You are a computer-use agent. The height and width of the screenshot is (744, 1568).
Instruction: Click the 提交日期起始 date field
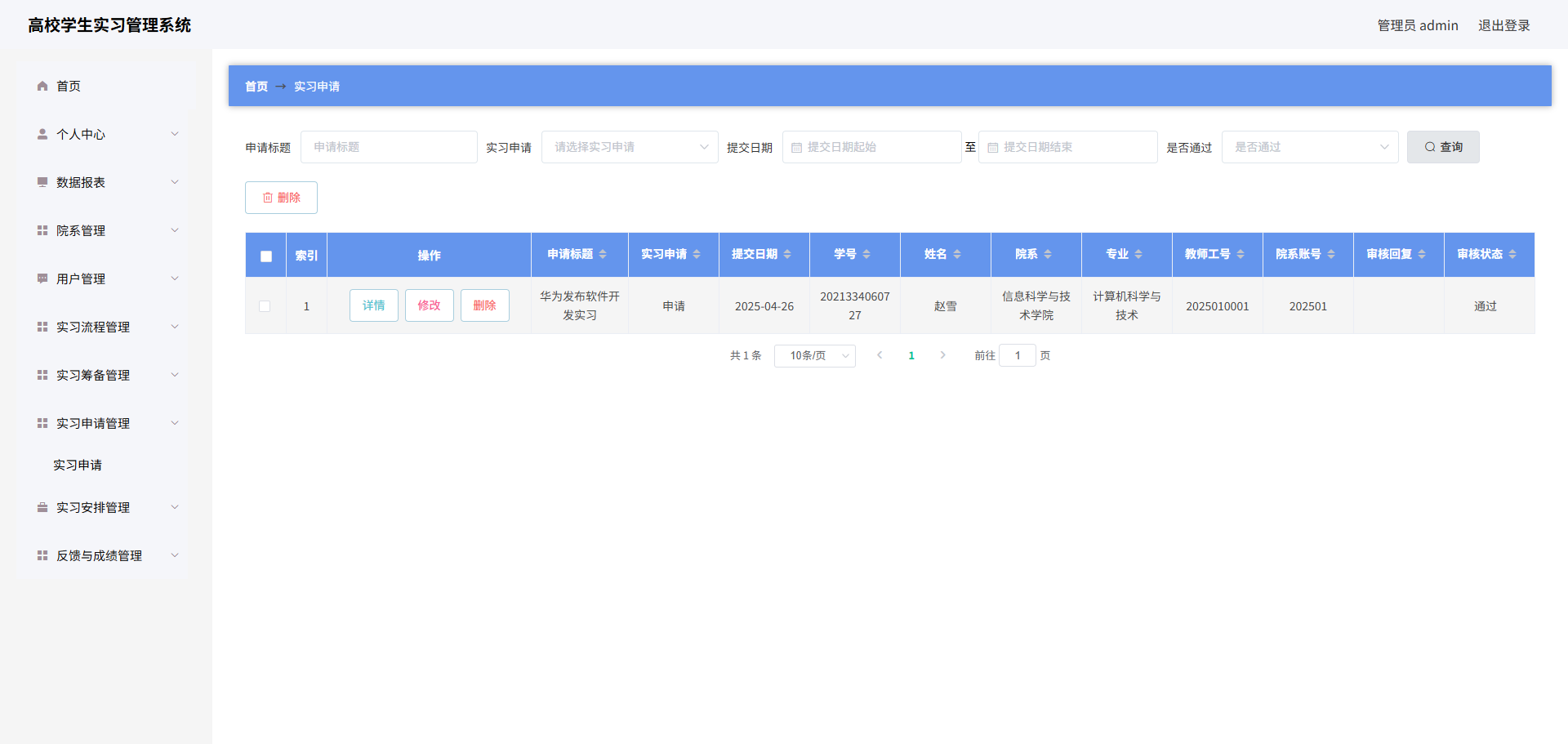click(x=872, y=147)
